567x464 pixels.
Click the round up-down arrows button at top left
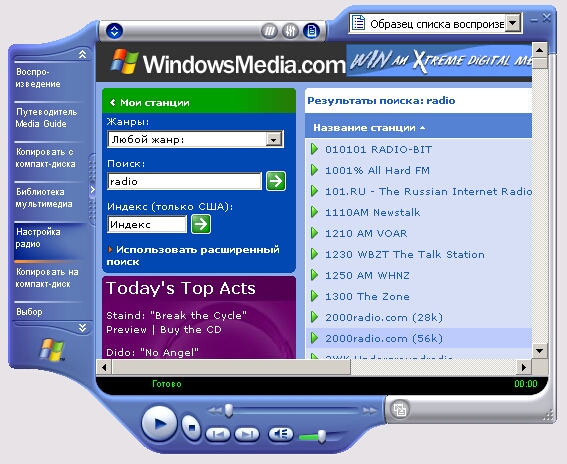coord(114,31)
